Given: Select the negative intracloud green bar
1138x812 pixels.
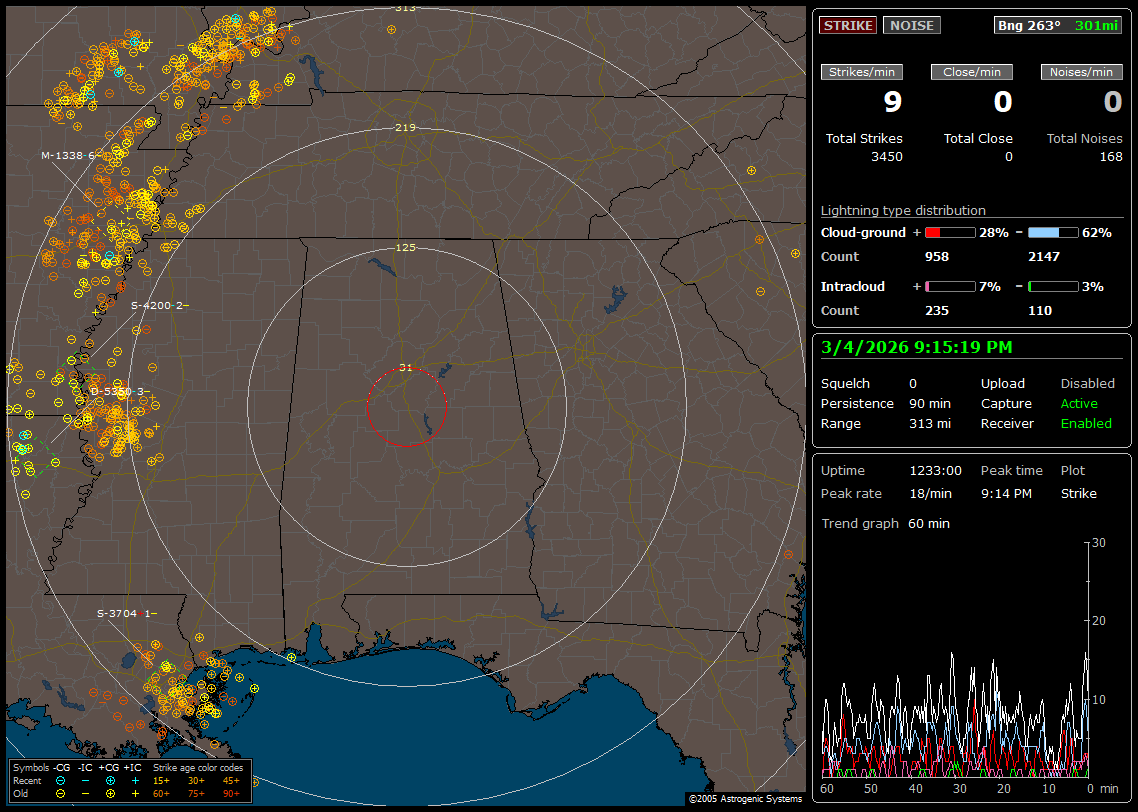Looking at the screenshot, I should (1053, 286).
